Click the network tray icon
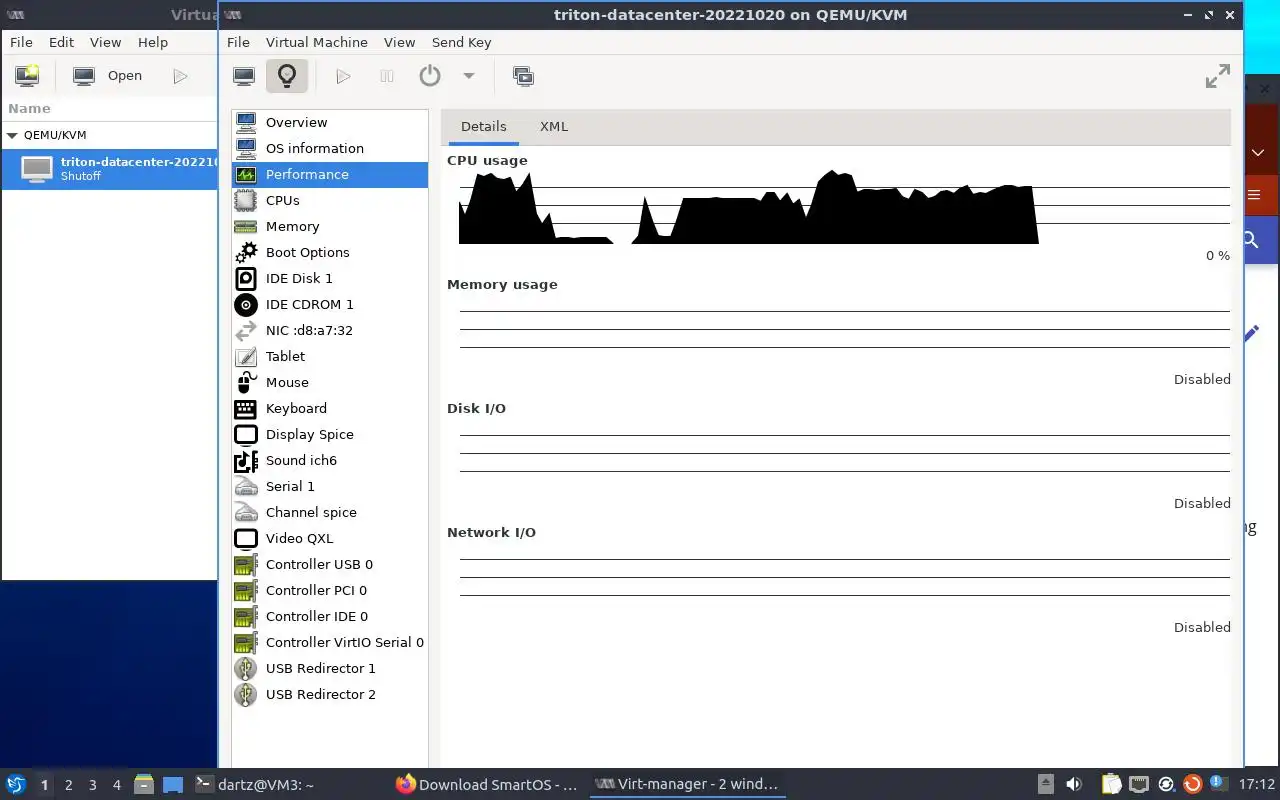This screenshot has width=1280, height=800. 1139,785
